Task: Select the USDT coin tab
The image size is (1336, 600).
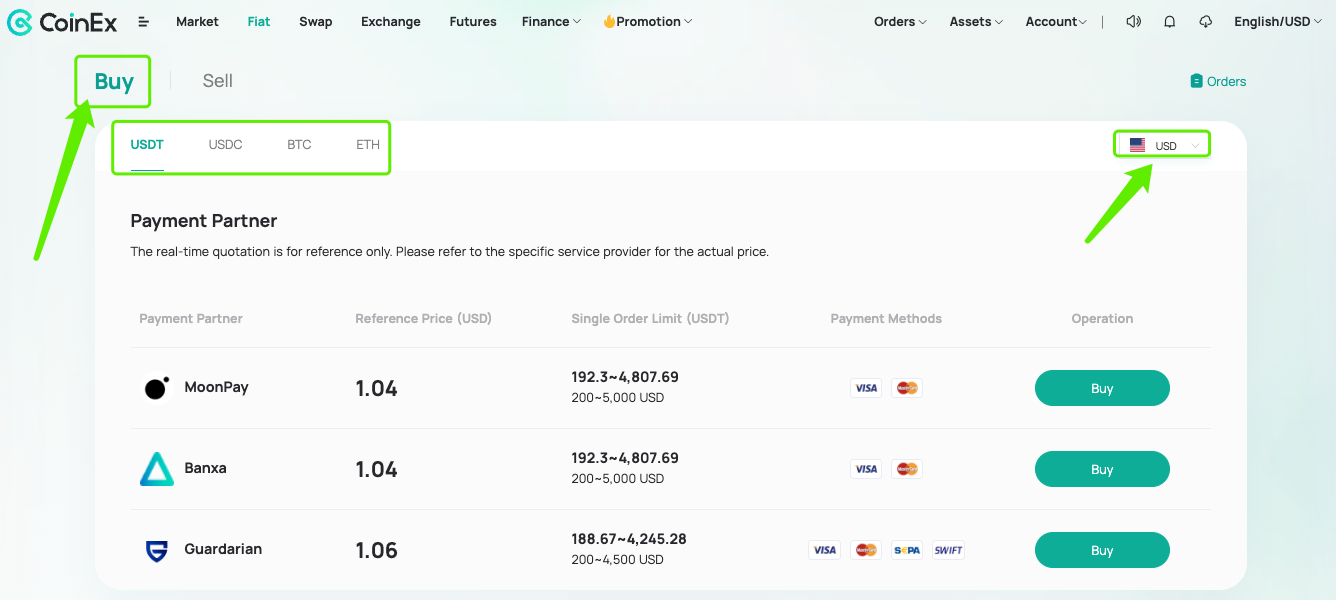Action: pyautogui.click(x=147, y=145)
